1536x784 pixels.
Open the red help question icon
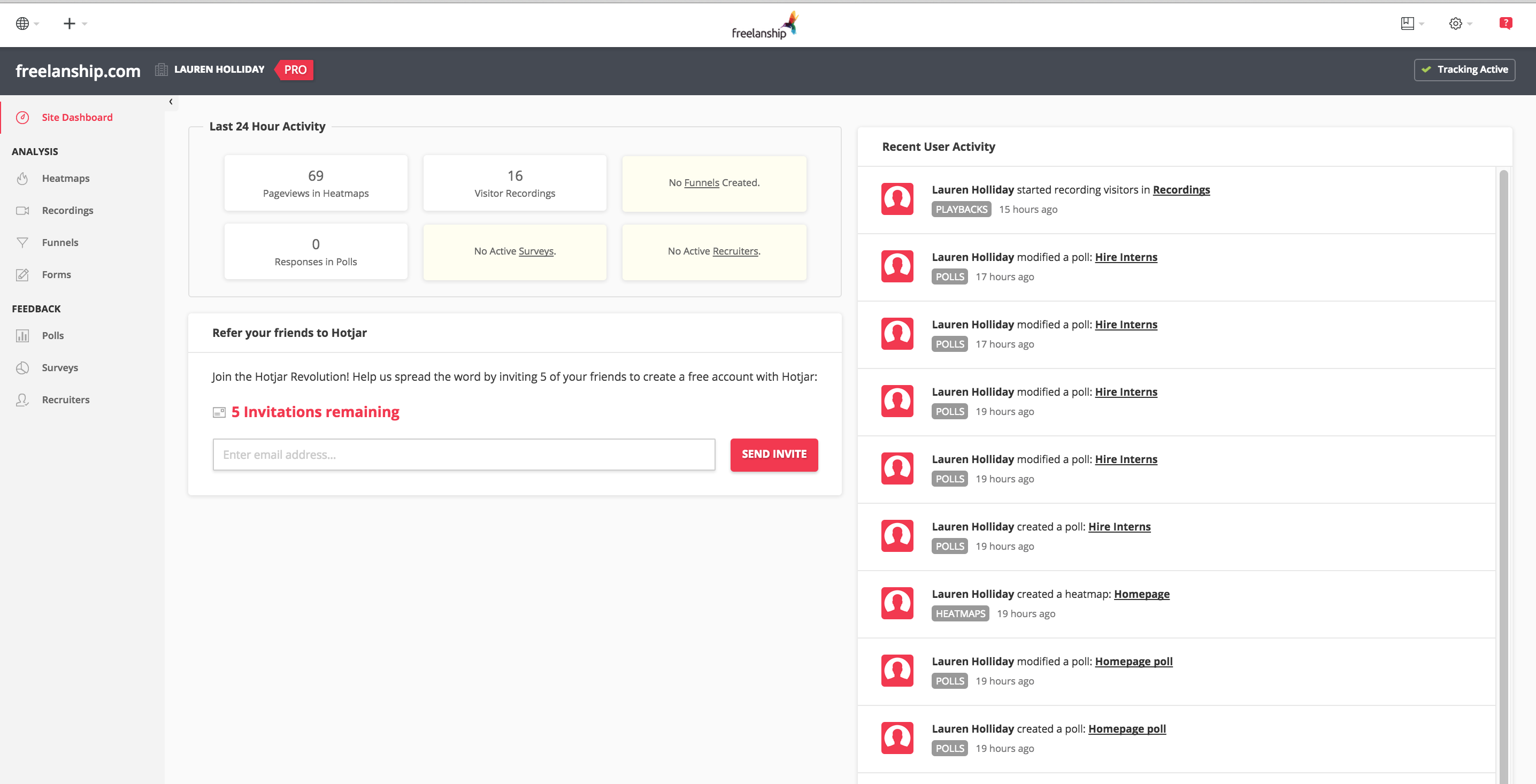tap(1505, 23)
